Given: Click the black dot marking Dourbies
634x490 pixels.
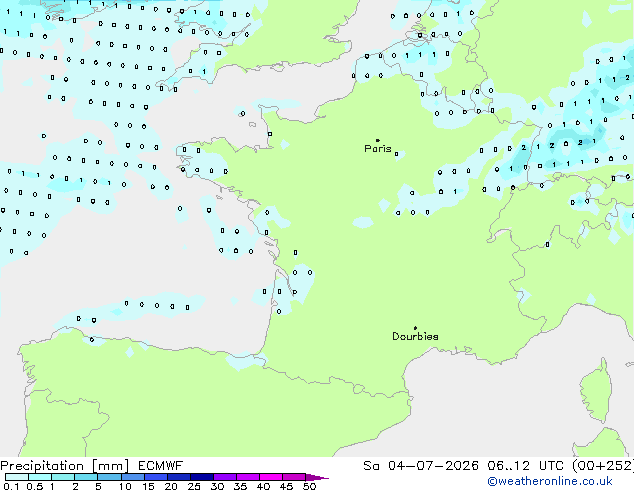Looking at the screenshot, I should (x=415, y=328).
